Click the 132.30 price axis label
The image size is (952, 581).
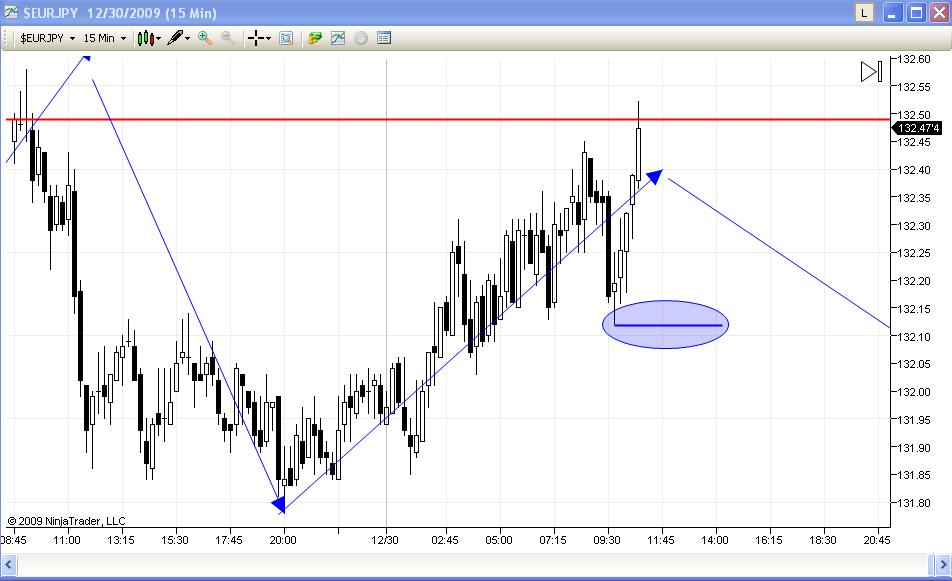[914, 225]
